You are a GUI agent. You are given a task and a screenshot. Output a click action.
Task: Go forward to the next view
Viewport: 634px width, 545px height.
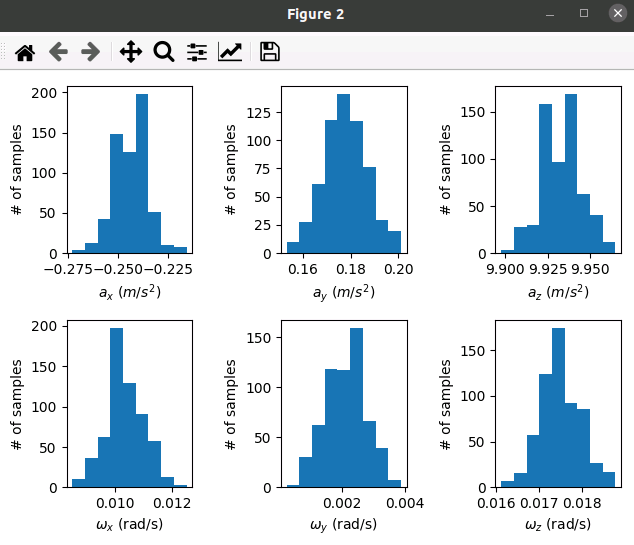(x=91, y=52)
